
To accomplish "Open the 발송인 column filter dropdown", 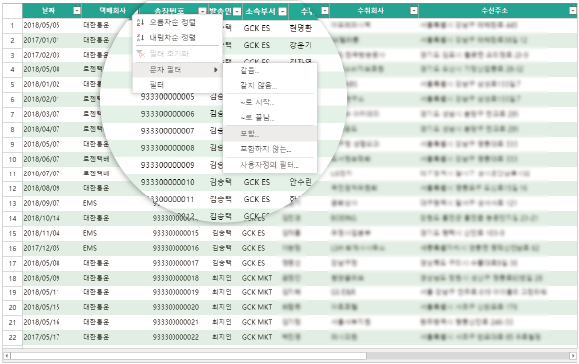I will pos(237,11).
